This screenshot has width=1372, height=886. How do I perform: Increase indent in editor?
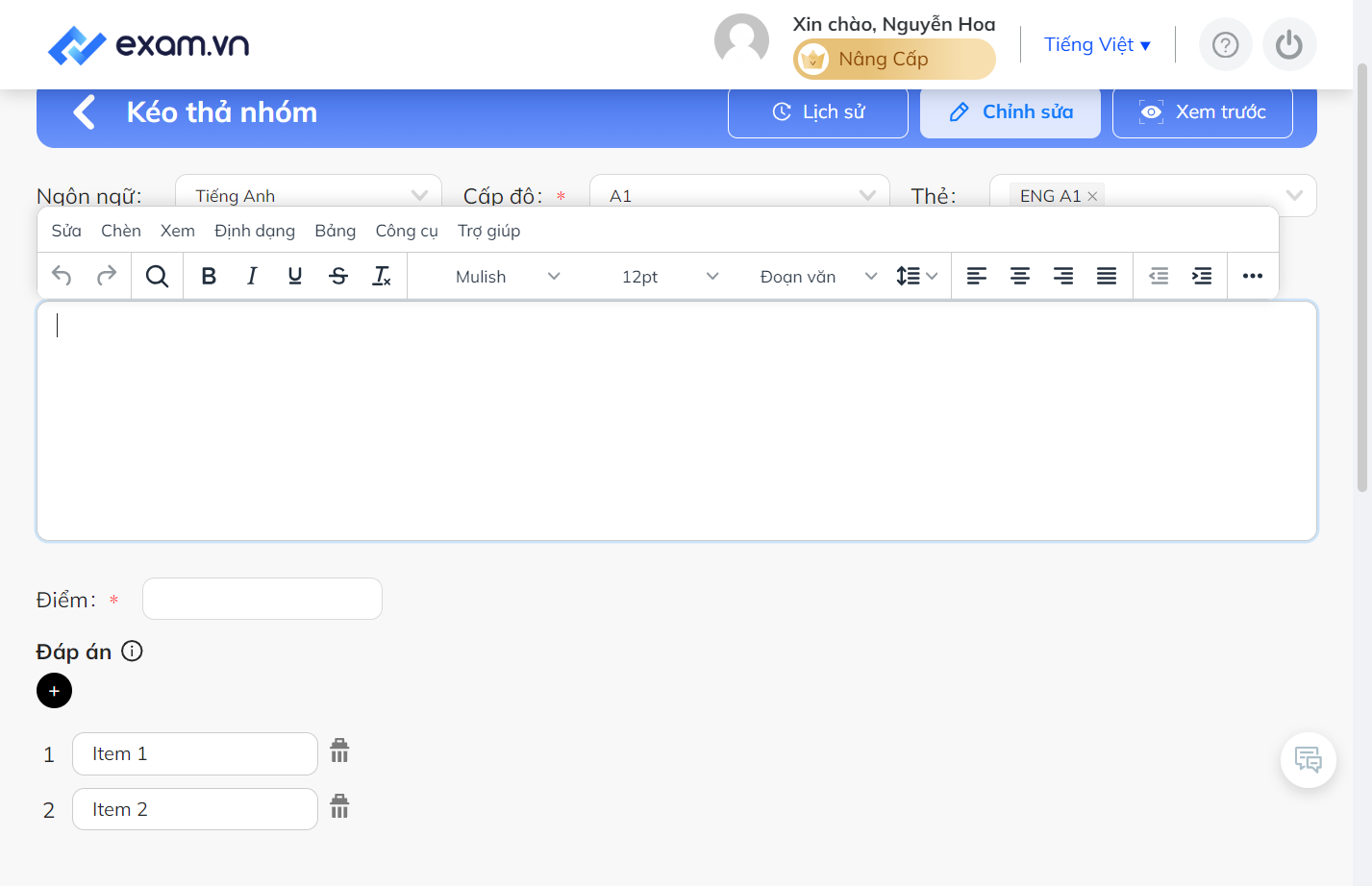[x=1202, y=276]
